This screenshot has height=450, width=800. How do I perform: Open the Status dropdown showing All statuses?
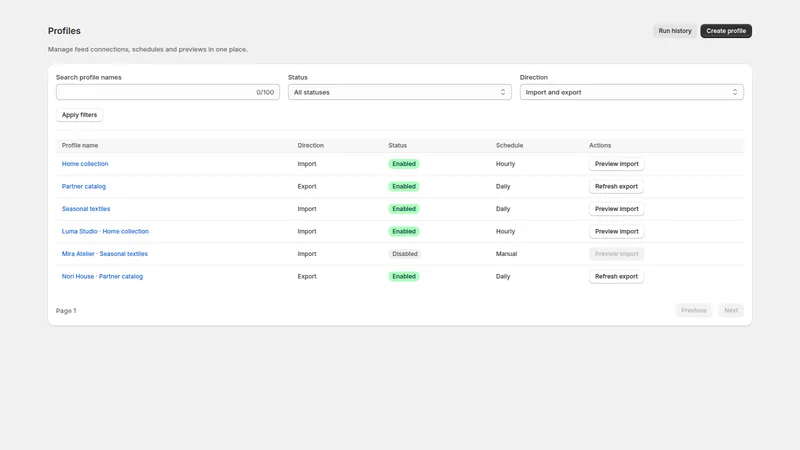[399, 92]
